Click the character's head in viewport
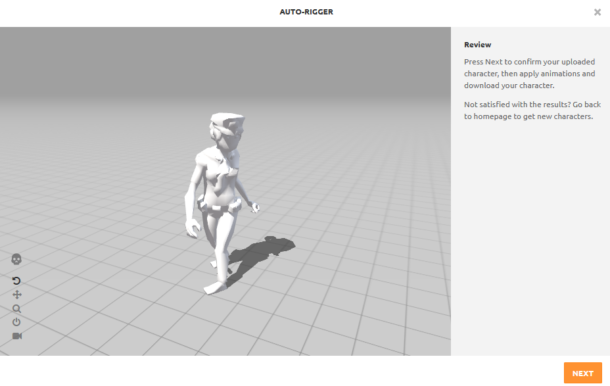610x386 pixels. pyautogui.click(x=226, y=130)
